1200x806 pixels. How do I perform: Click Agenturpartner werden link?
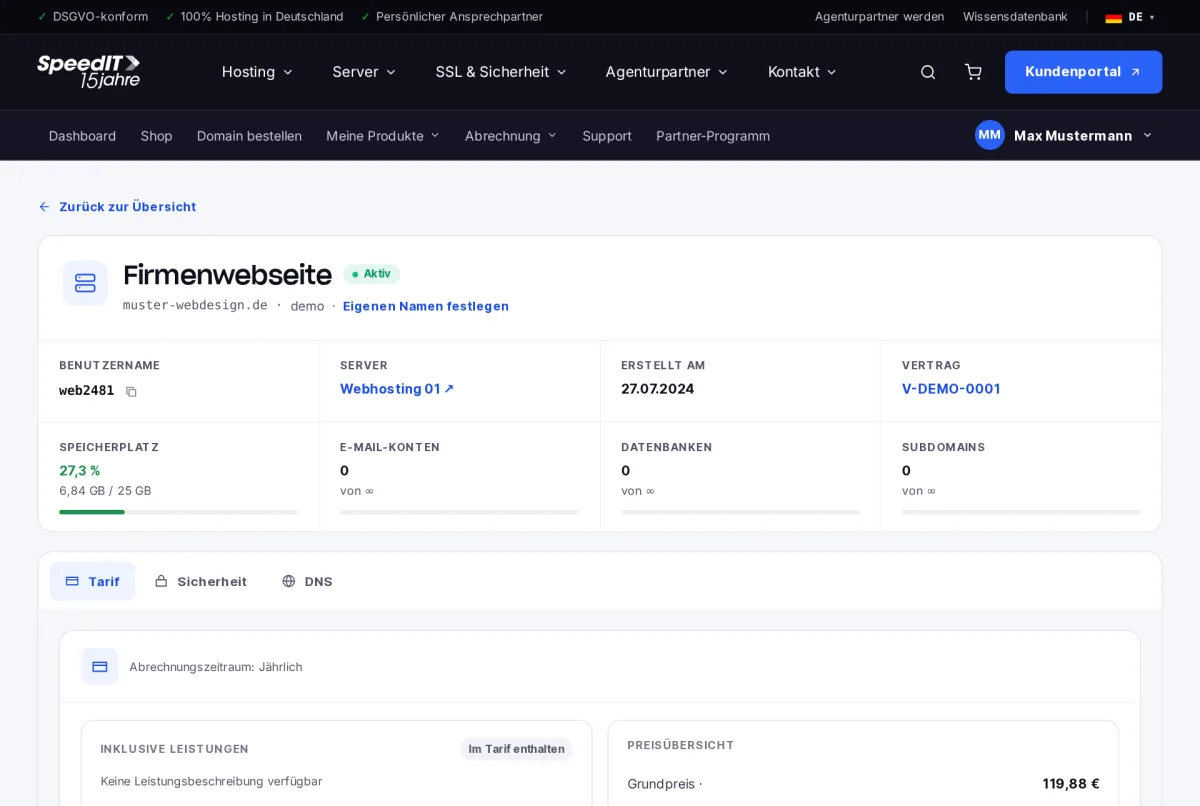click(879, 17)
